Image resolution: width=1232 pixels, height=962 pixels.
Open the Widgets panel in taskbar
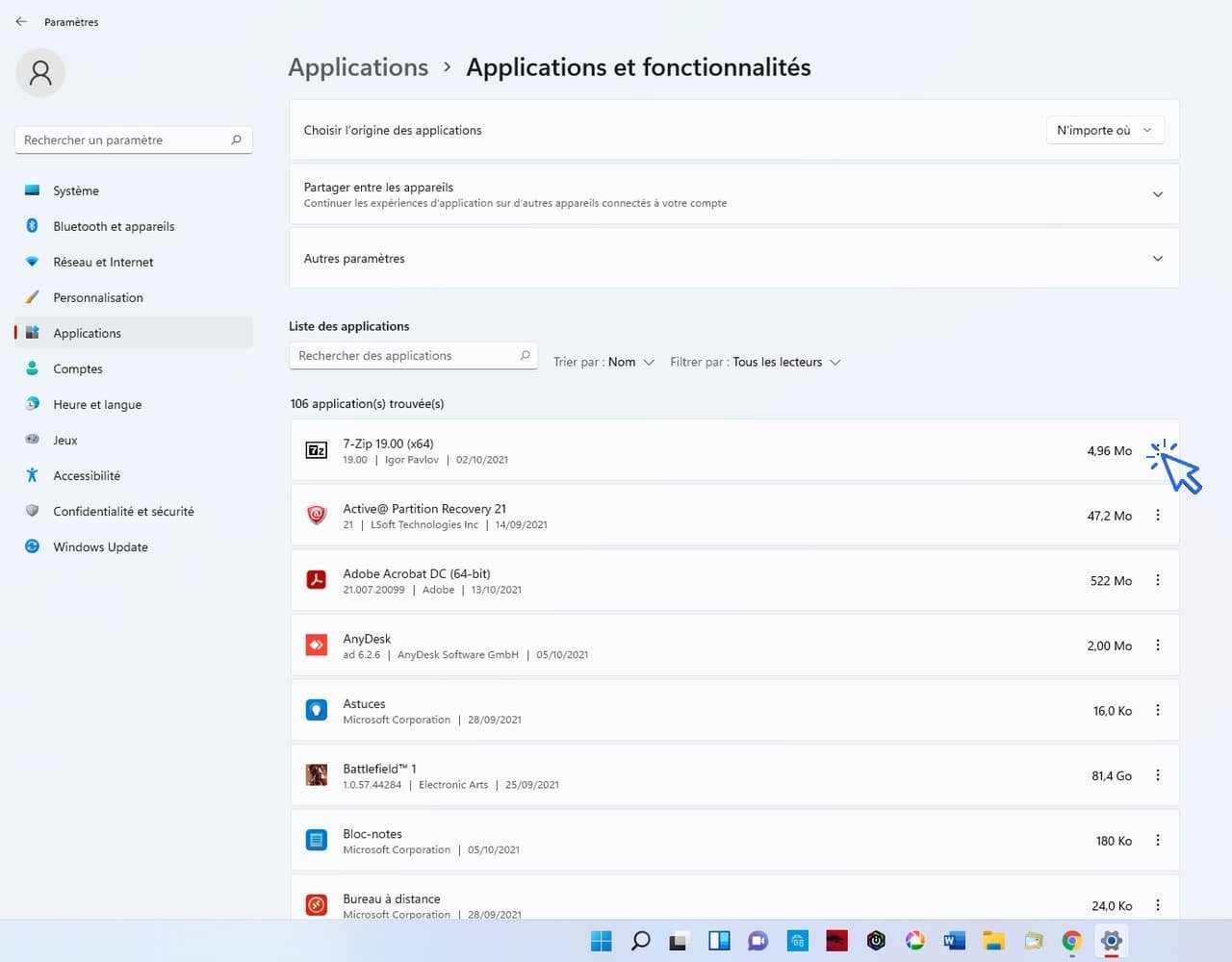point(719,941)
